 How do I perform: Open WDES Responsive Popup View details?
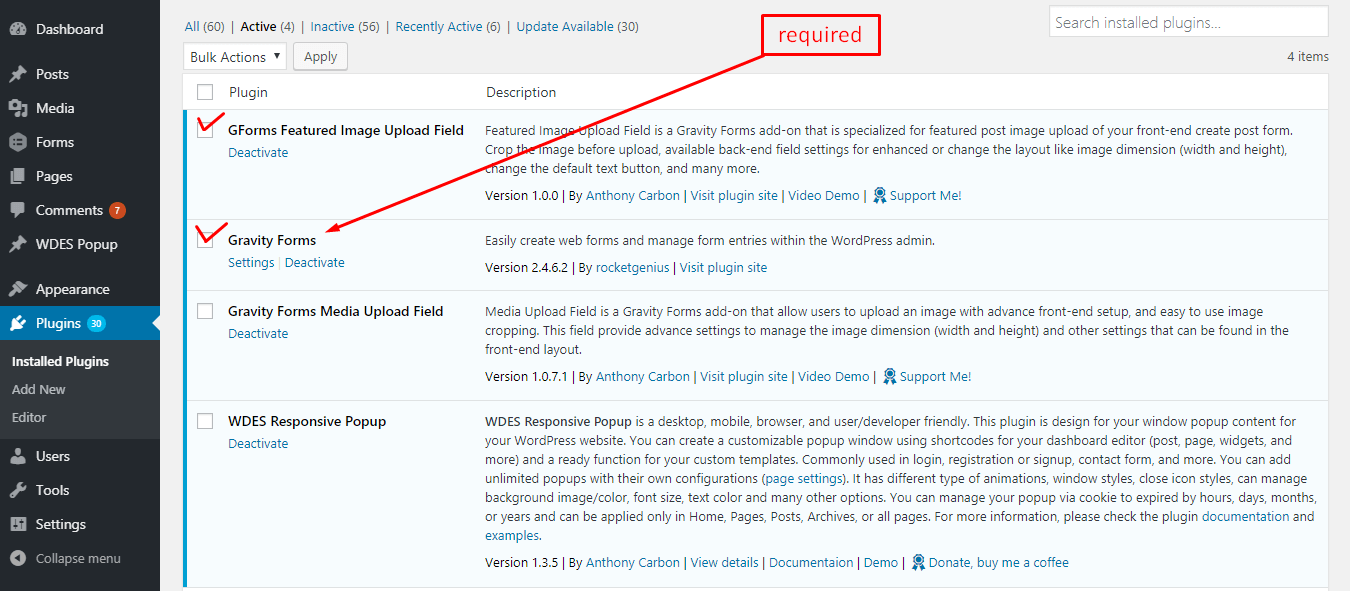[x=724, y=563]
